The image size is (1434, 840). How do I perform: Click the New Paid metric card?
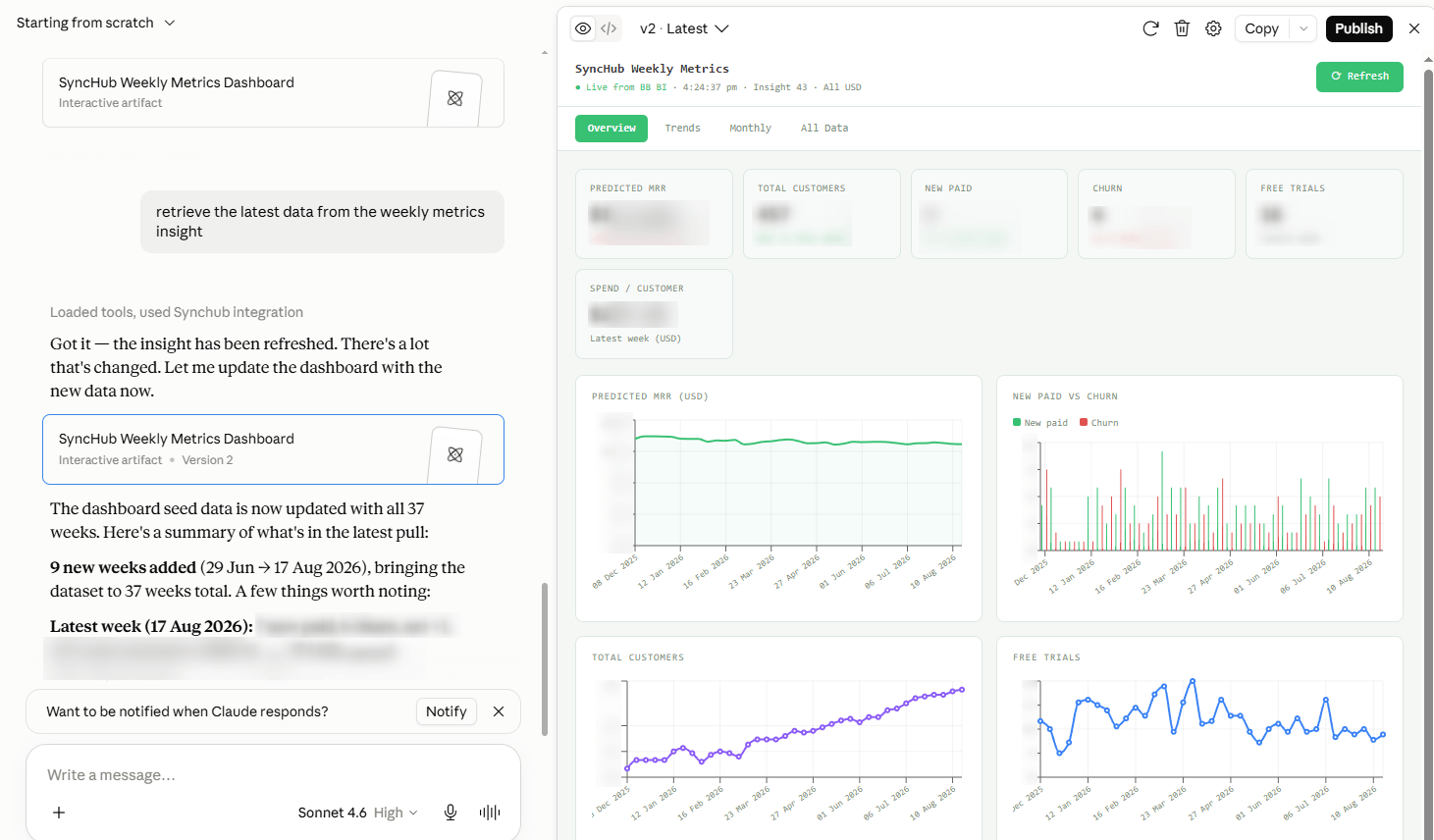coord(989,214)
